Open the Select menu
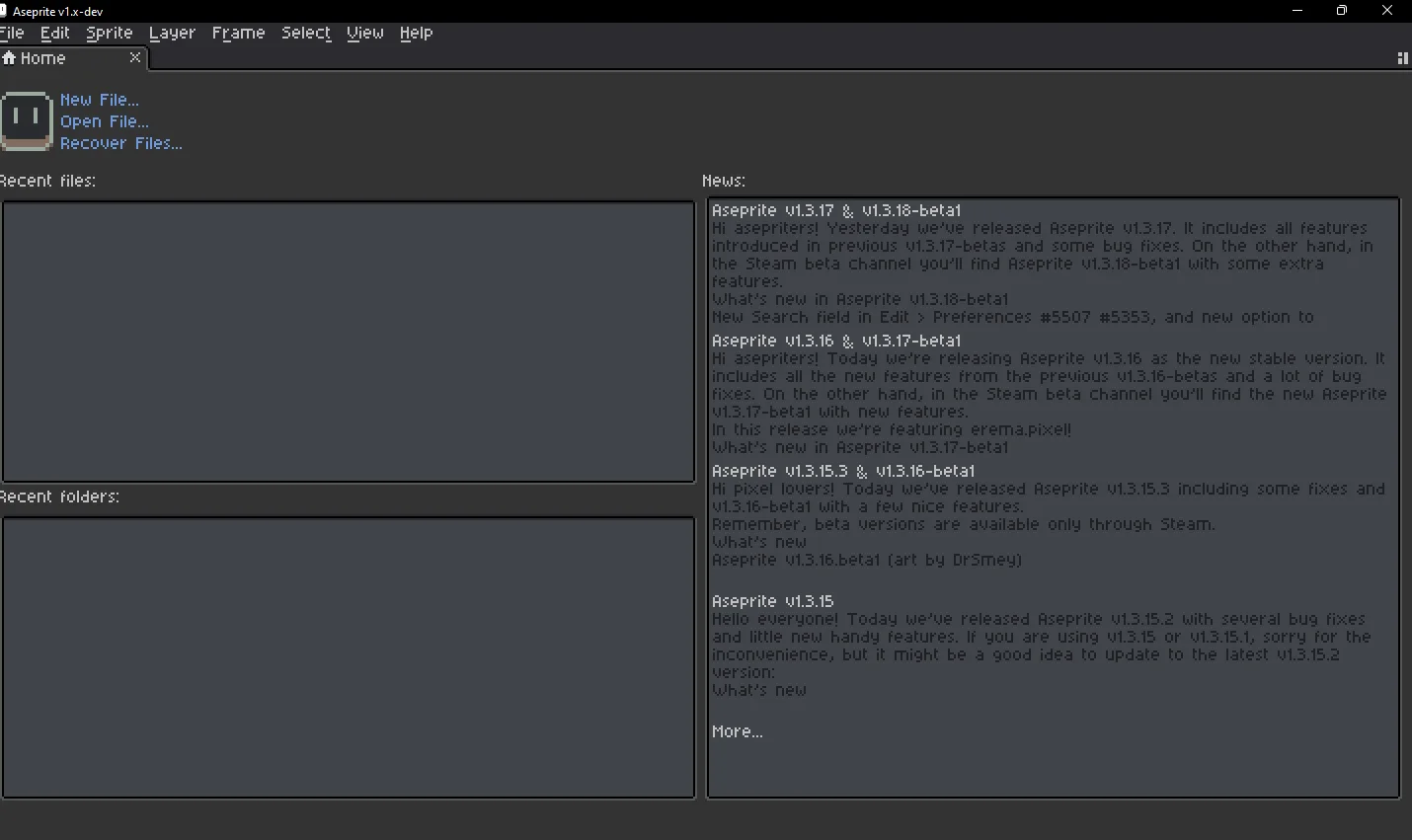 pos(306,33)
